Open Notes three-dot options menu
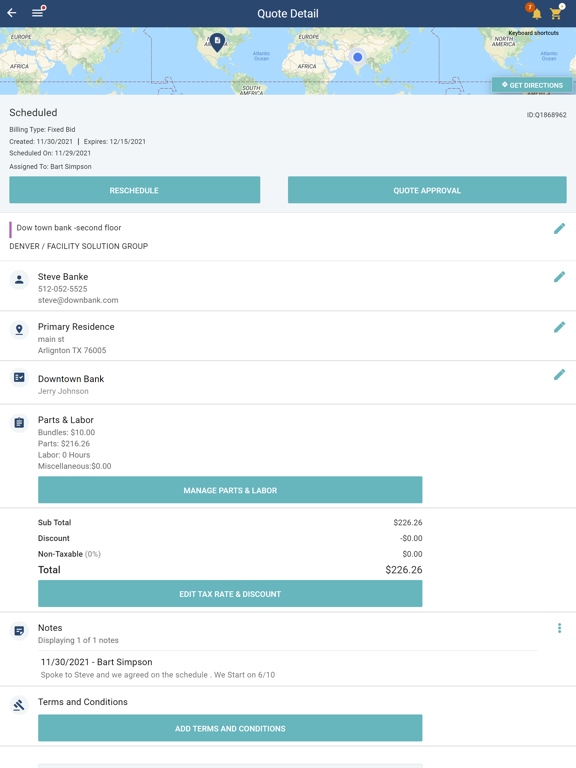The width and height of the screenshot is (576, 768). (559, 628)
